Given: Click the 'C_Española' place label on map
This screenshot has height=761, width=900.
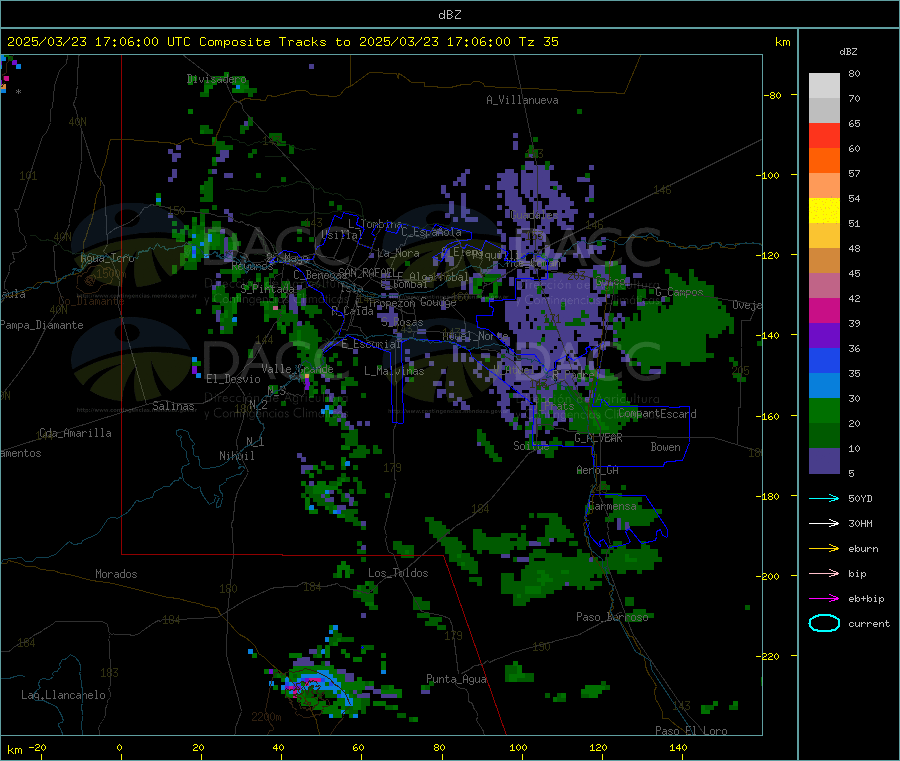Looking at the screenshot, I should [x=431, y=232].
